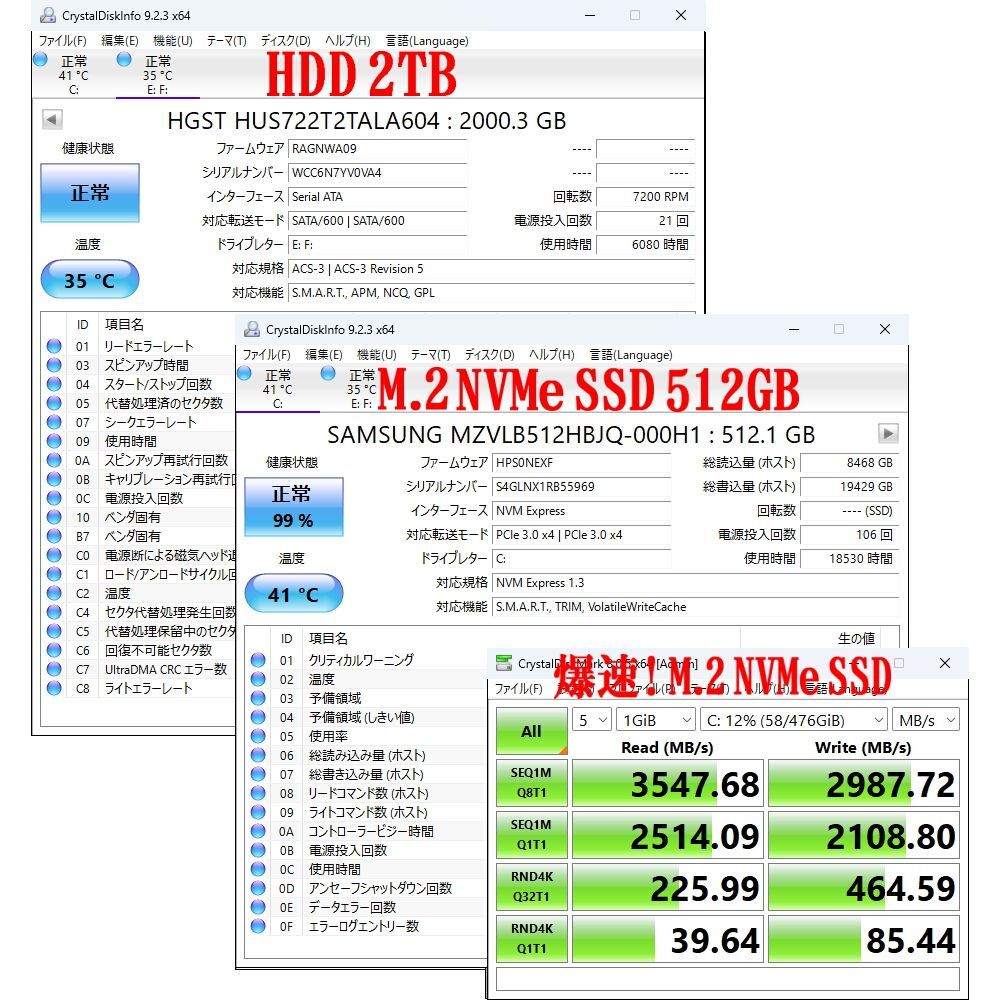Click the C: drive status orb in SSD window
The height and width of the screenshot is (1000, 1000).
pos(244,374)
